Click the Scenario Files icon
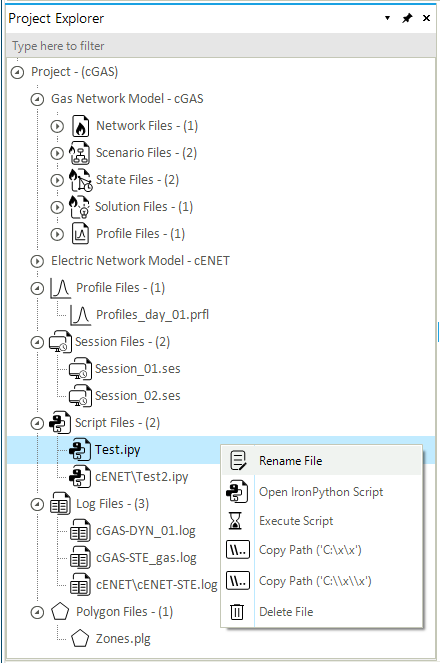Image resolution: width=440 pixels, height=663 pixels. tap(79, 153)
